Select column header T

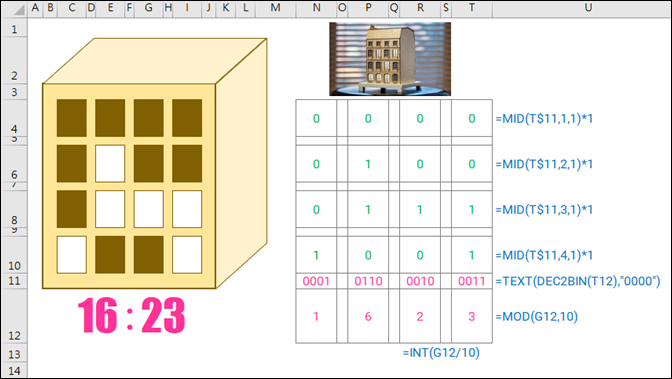tap(472, 8)
